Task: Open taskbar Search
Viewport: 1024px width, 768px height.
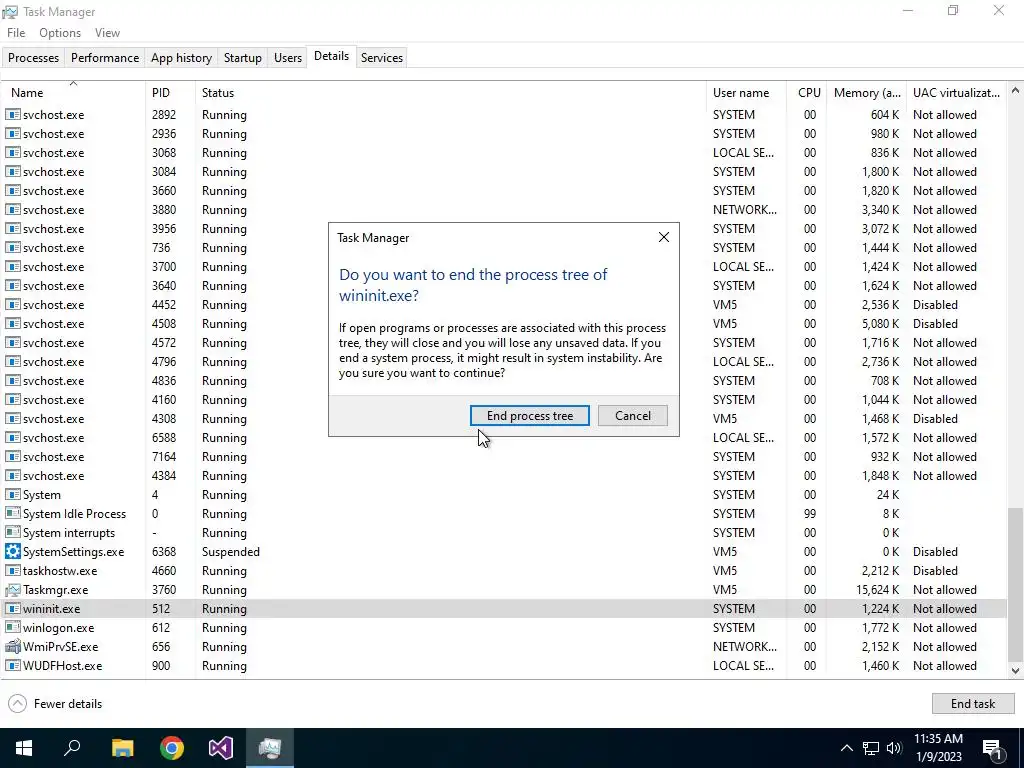Action: click(72, 748)
